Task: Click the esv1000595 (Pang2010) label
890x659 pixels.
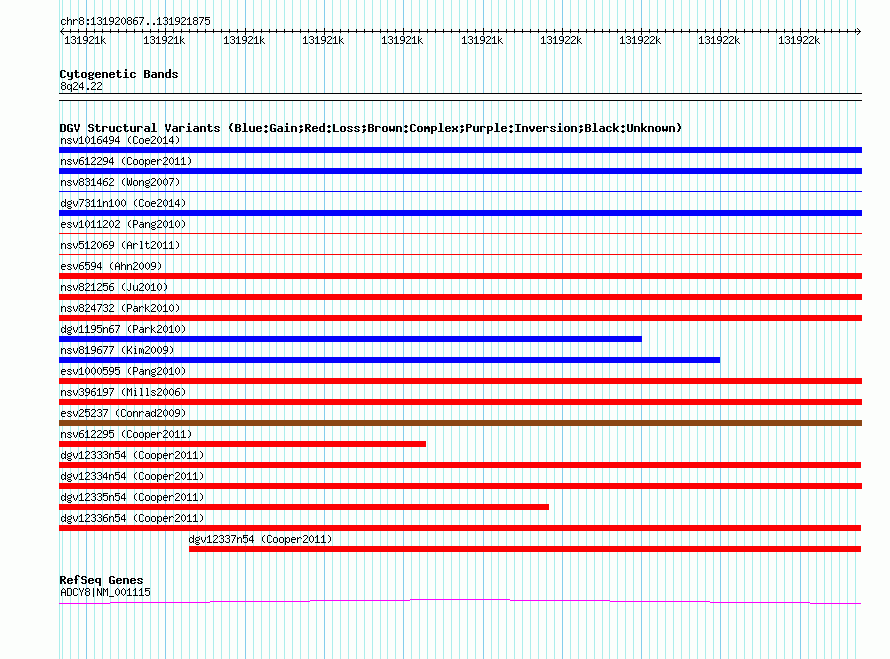Action: pos(123,371)
